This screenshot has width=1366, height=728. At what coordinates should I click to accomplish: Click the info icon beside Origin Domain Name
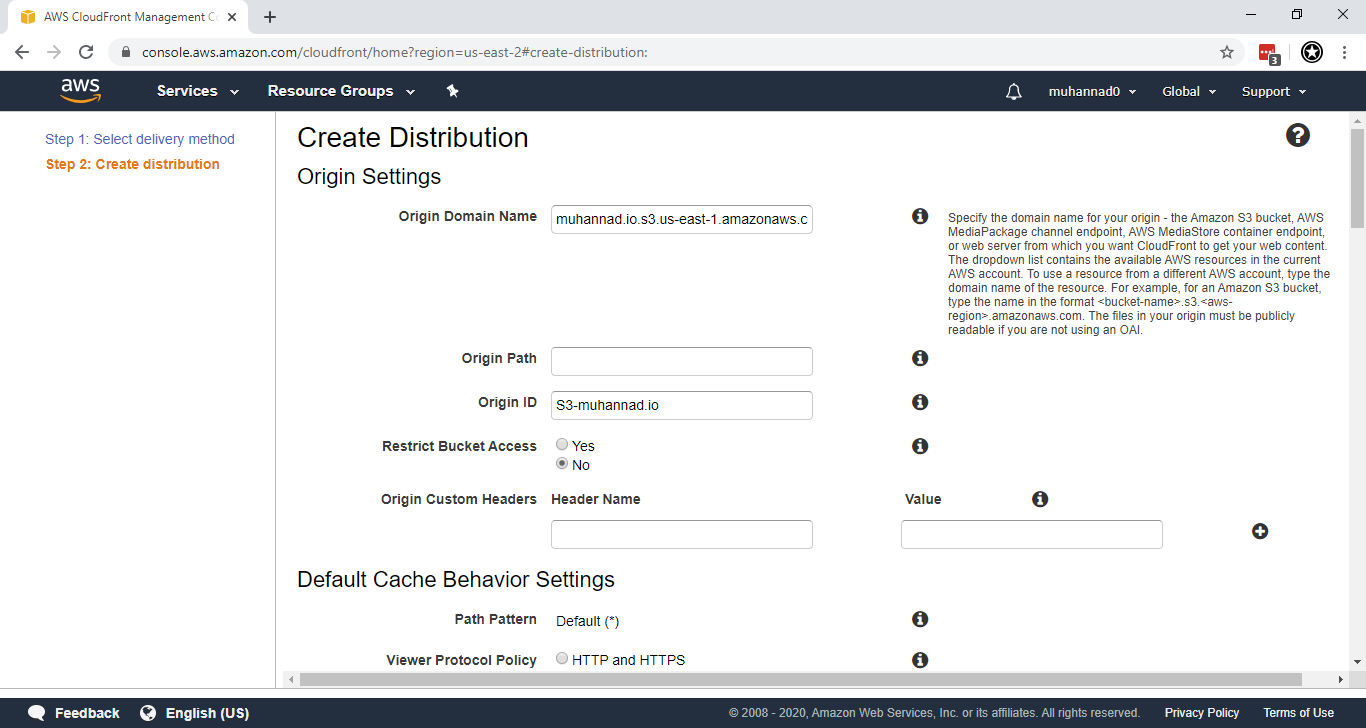click(920, 216)
